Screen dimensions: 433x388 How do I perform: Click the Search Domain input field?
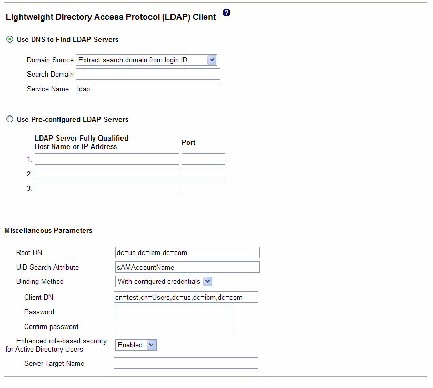coord(148,74)
